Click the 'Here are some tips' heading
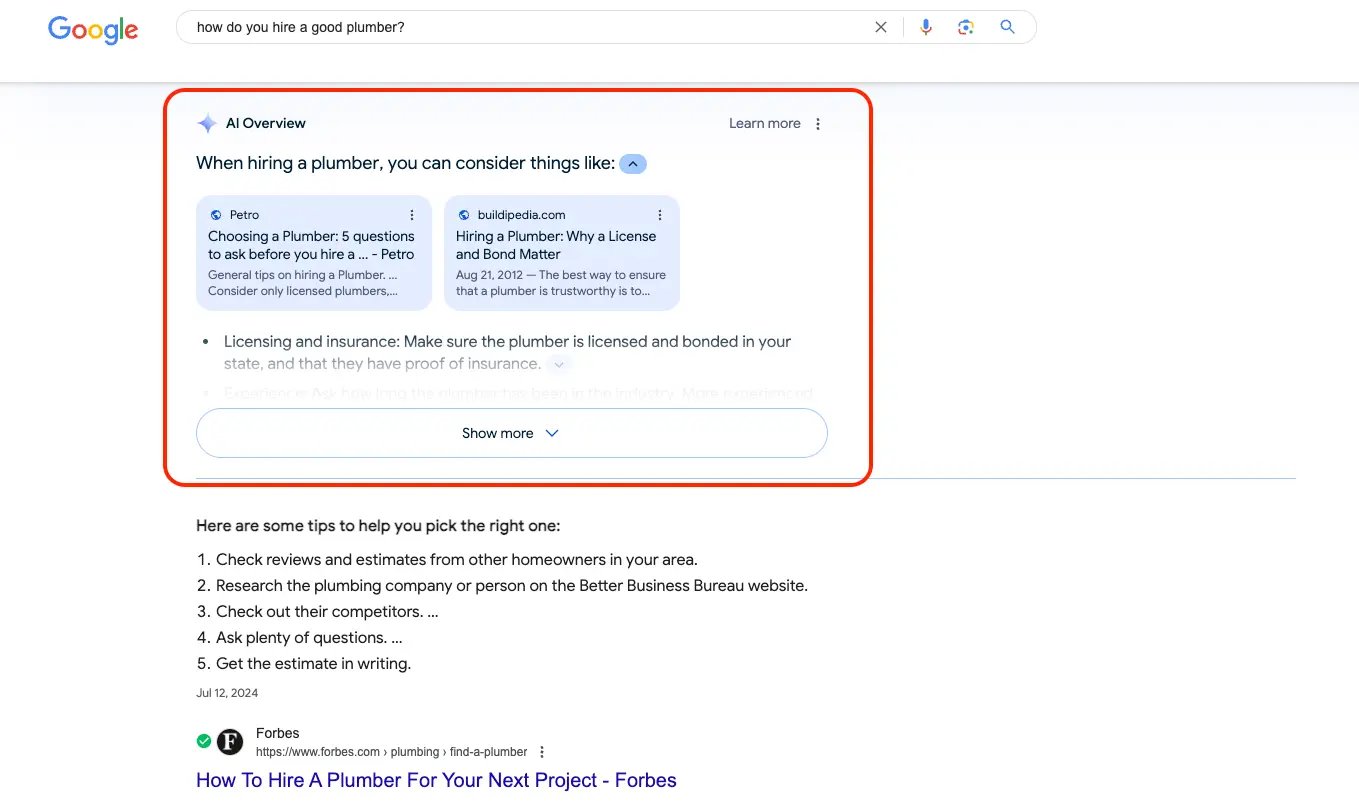 coord(378,526)
